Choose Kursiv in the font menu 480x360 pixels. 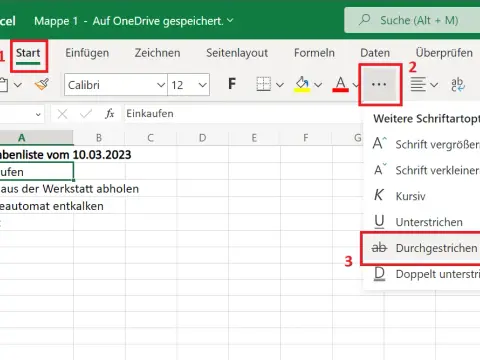422,196
